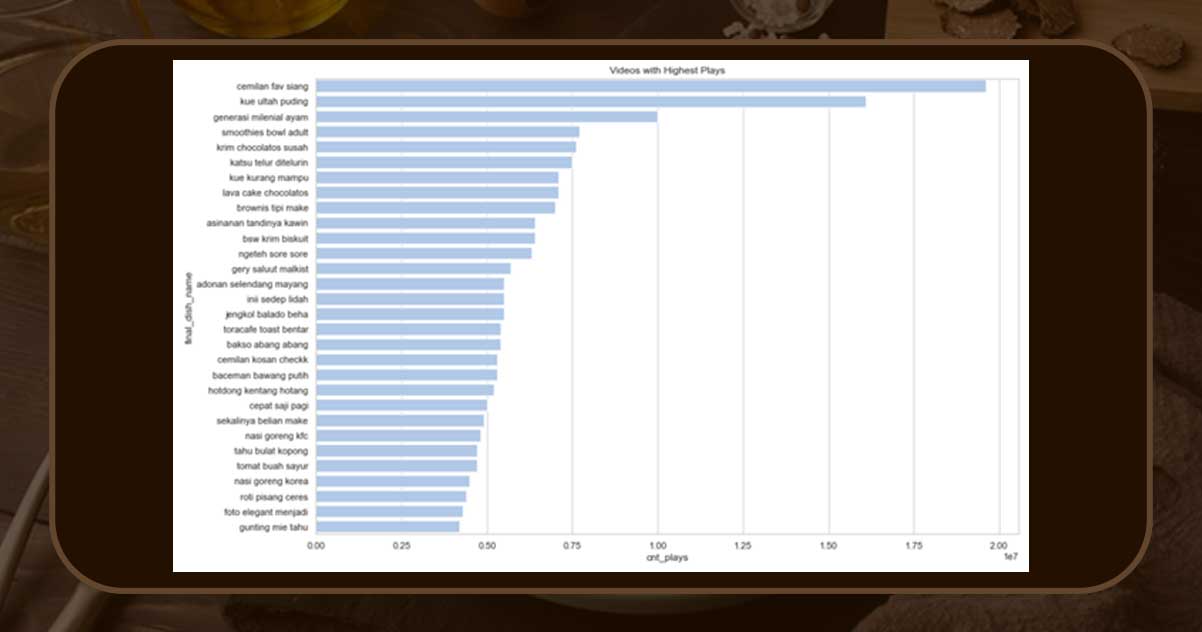Select the 'generasi milenial ayam' bar
Viewport: 1202px width, 632px height.
pyautogui.click(x=486, y=116)
